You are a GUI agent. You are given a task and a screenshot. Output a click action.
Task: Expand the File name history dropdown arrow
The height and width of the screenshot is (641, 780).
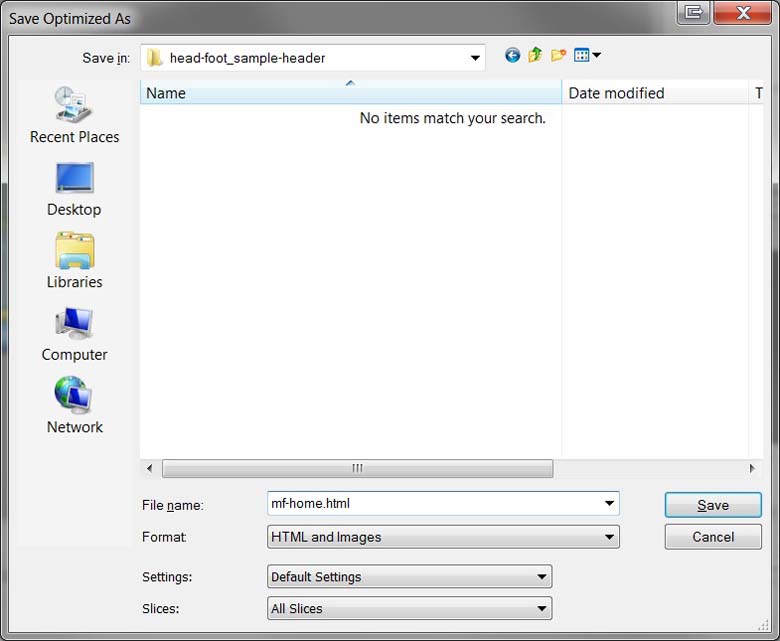pos(609,503)
